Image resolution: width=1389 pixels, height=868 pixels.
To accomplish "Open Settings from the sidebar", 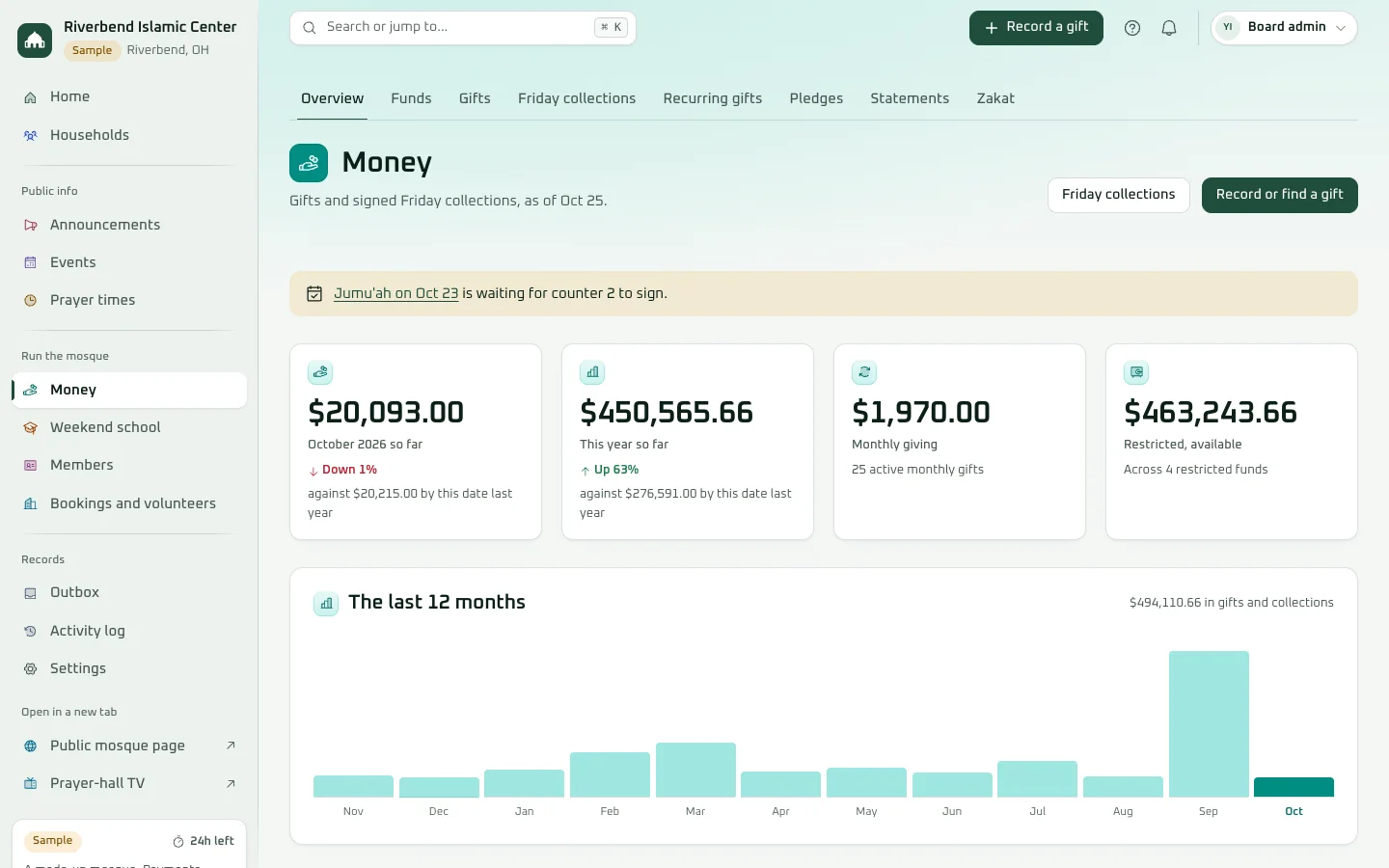I will tap(129, 668).
